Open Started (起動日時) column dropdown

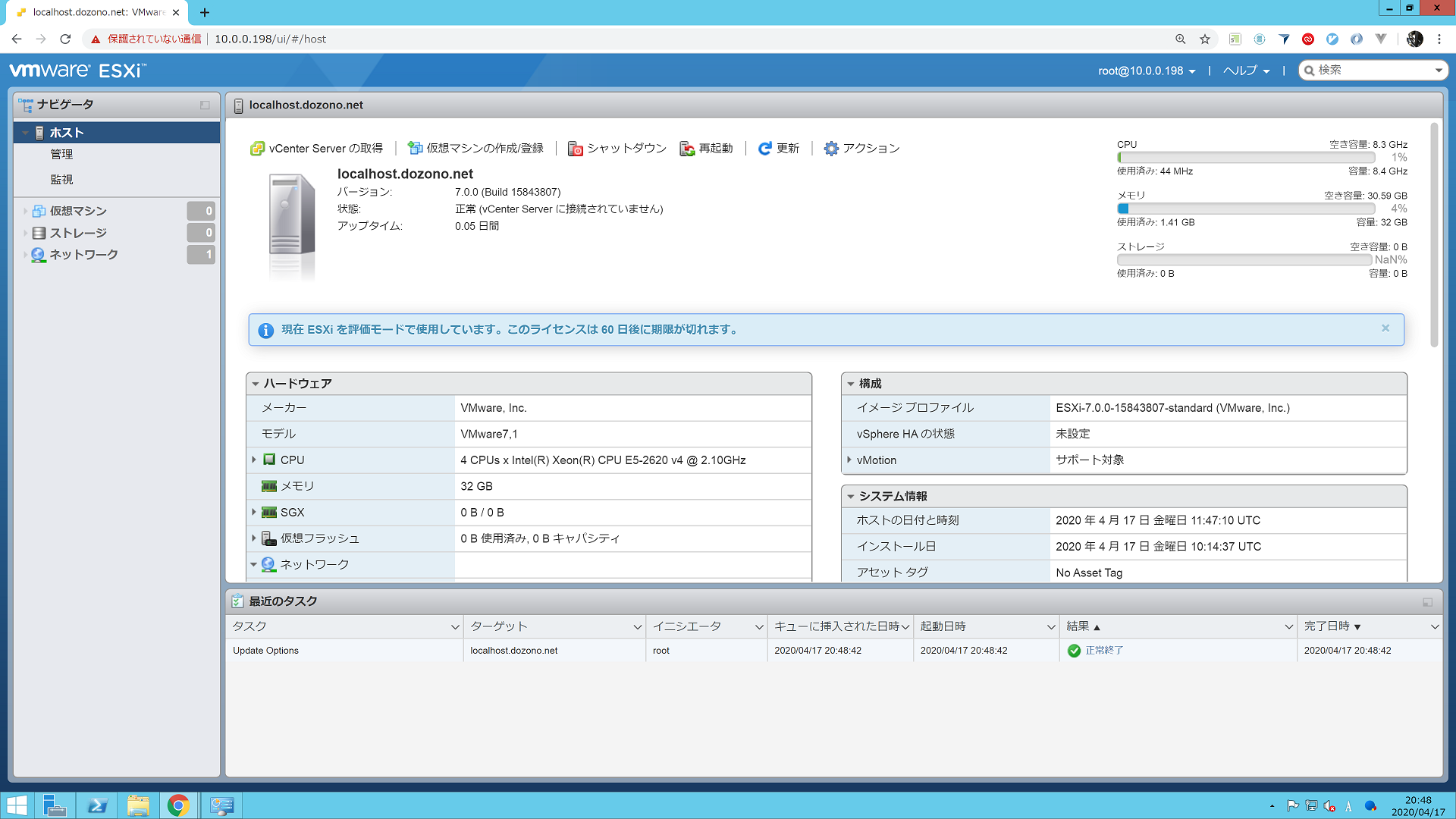pyautogui.click(x=1051, y=627)
